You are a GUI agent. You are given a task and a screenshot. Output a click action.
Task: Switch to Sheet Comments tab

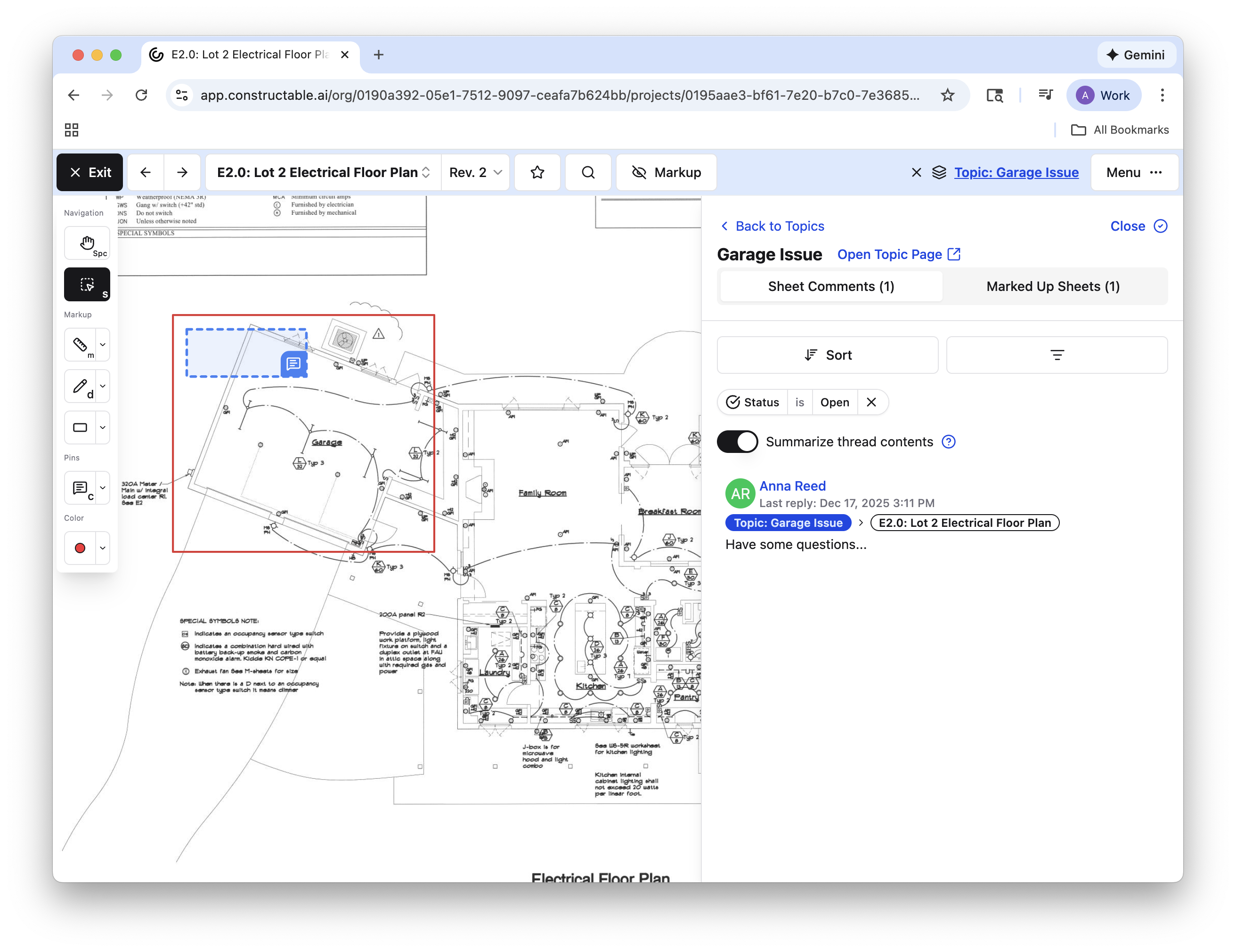[x=831, y=286]
